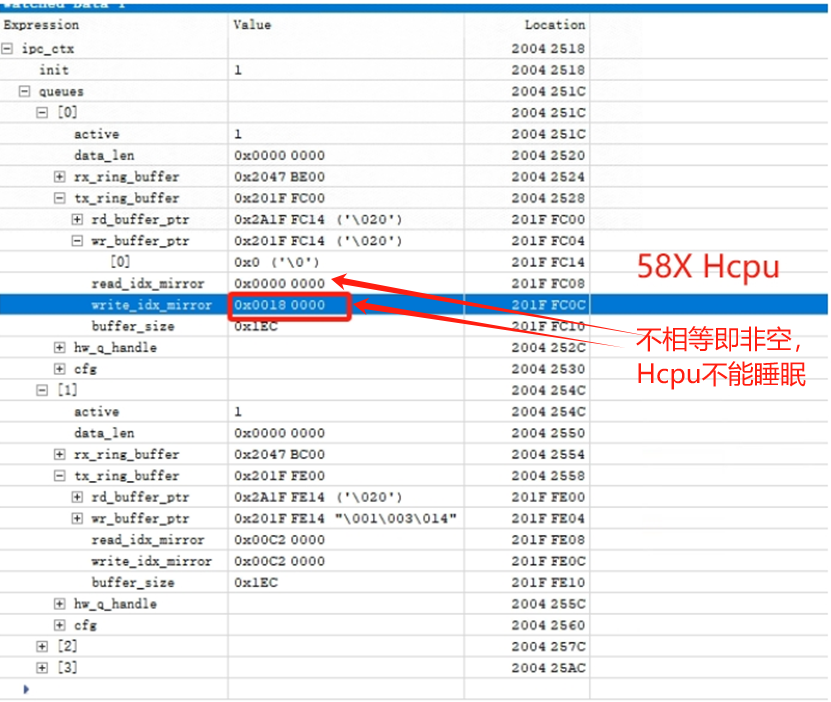The height and width of the screenshot is (702, 831).
Task: Expand cfg at location 2004 2530
Action: [60, 369]
